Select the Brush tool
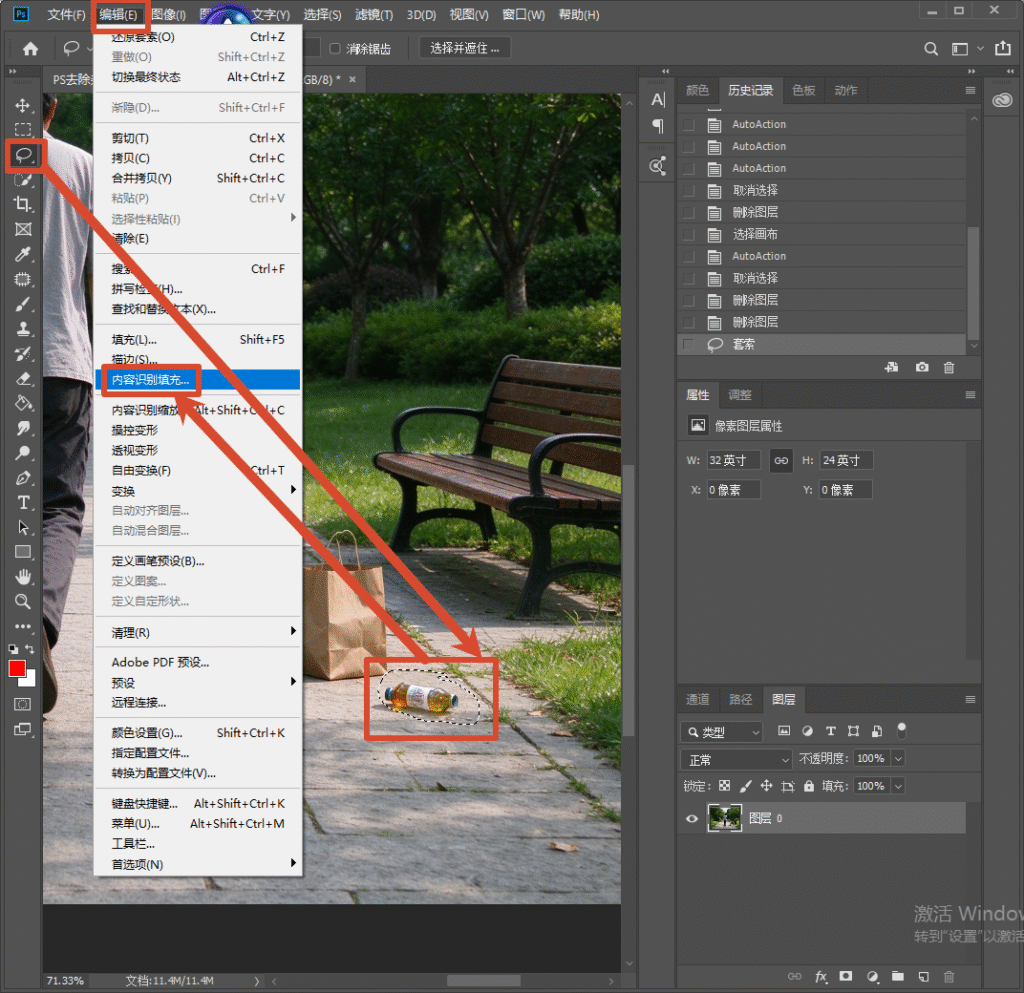The image size is (1024, 993). pos(23,304)
